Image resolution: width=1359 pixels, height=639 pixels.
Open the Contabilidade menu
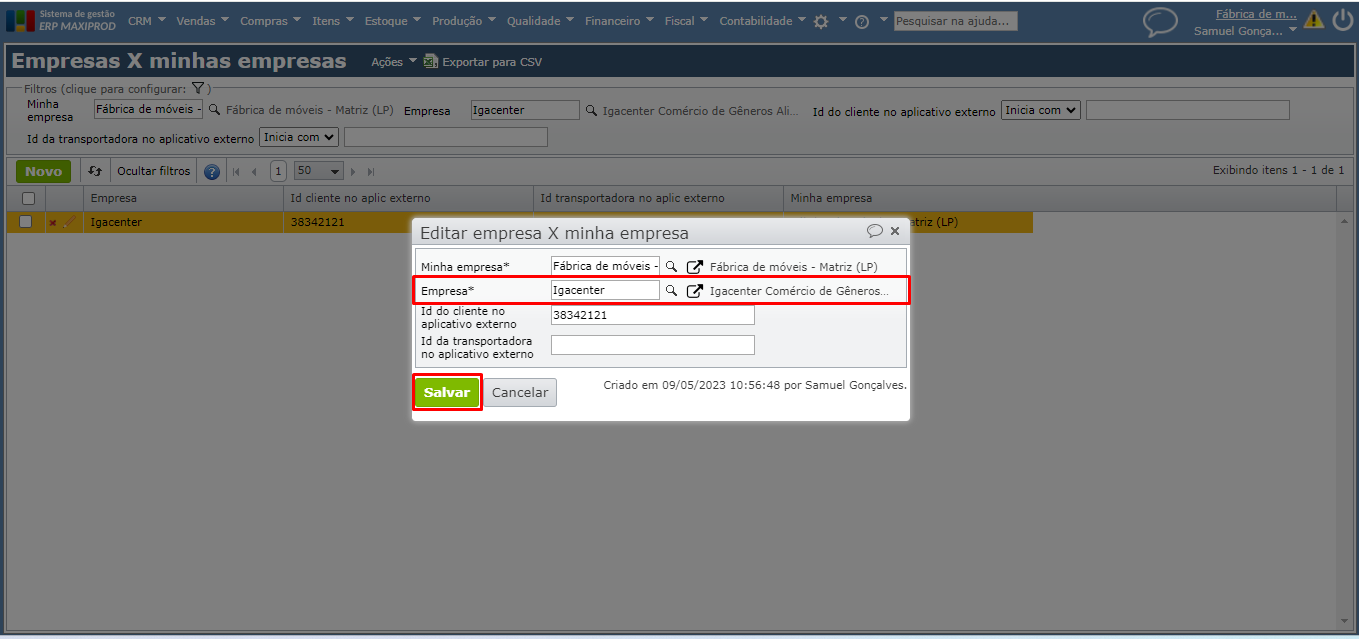pyautogui.click(x=762, y=21)
